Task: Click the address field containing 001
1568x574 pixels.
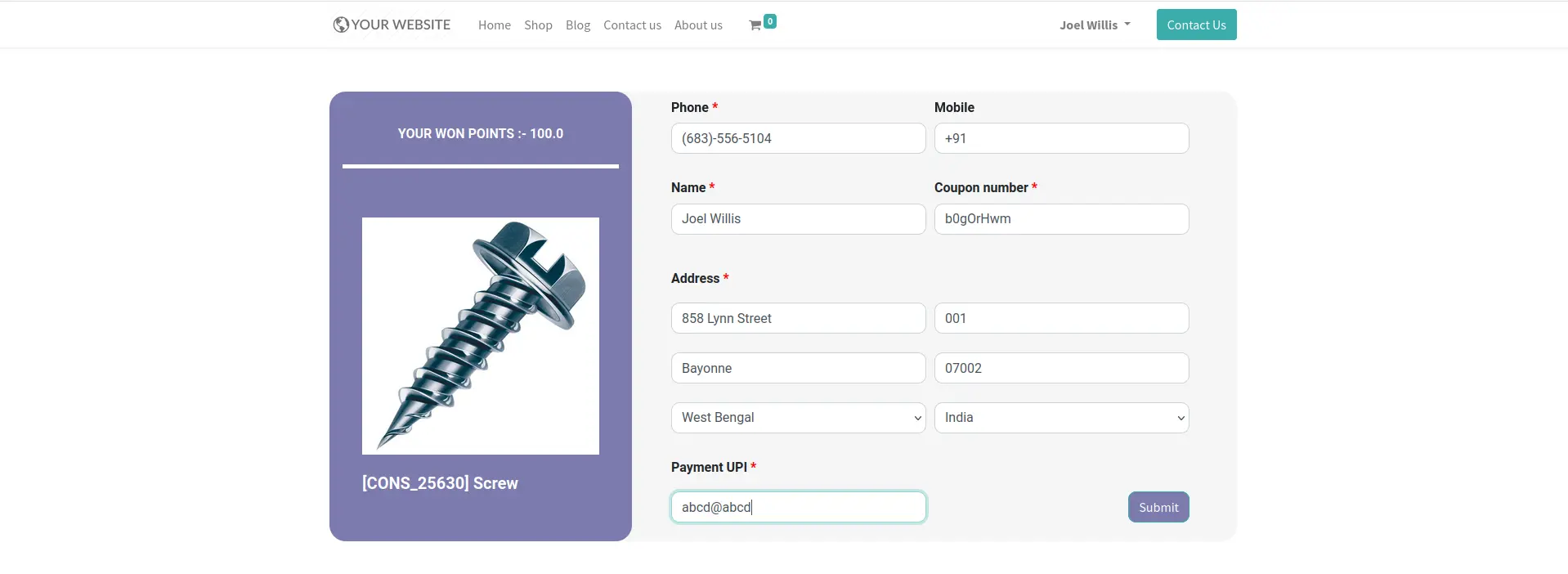Action: [x=1061, y=318]
